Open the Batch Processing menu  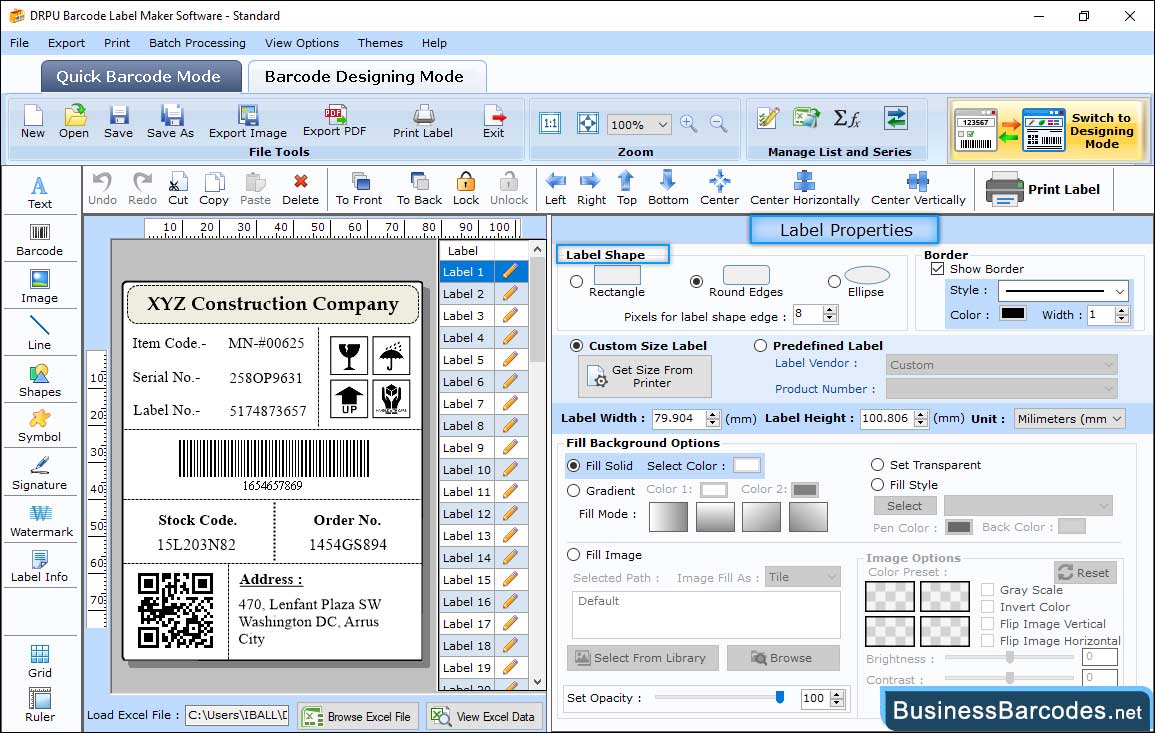coord(197,43)
